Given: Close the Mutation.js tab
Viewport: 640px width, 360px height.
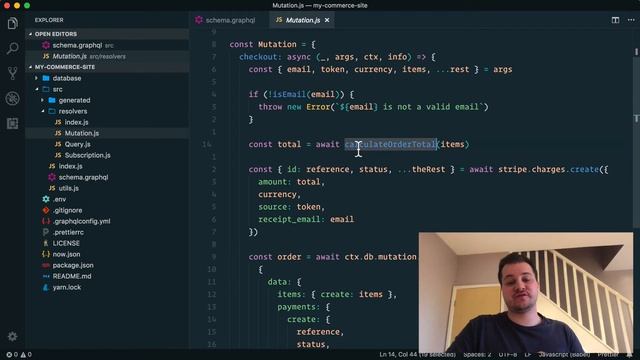Looking at the screenshot, I should [327, 20].
